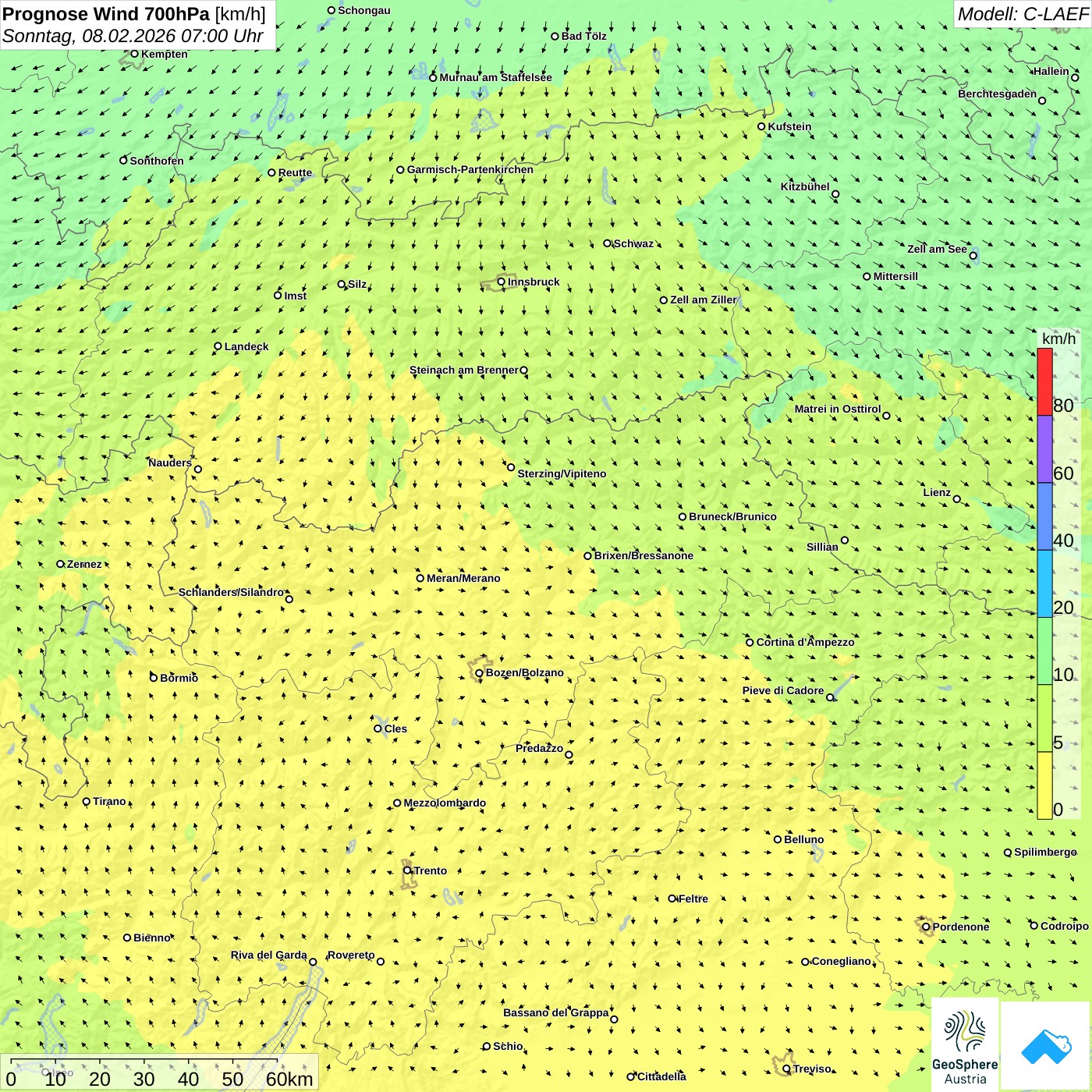Click the Pordenone city label
1092x1092 pixels.
point(961,927)
